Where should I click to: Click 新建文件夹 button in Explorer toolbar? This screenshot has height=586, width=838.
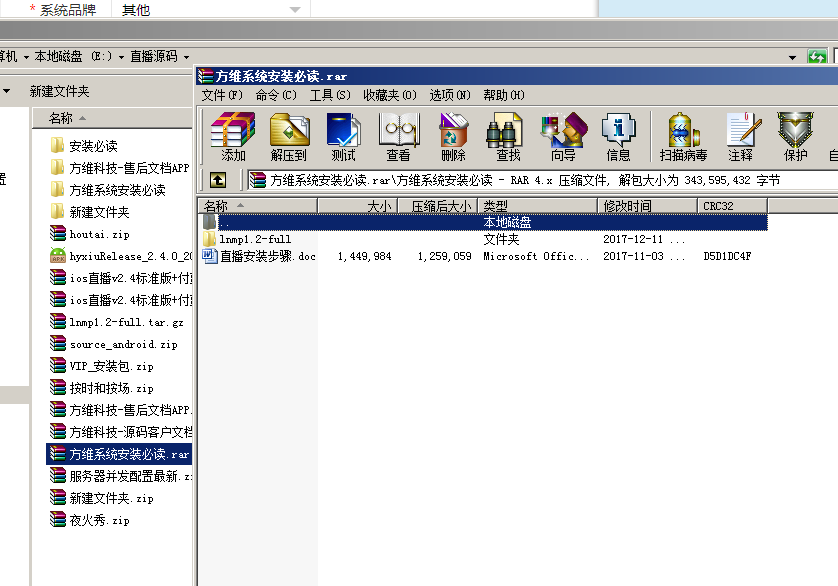(x=59, y=91)
